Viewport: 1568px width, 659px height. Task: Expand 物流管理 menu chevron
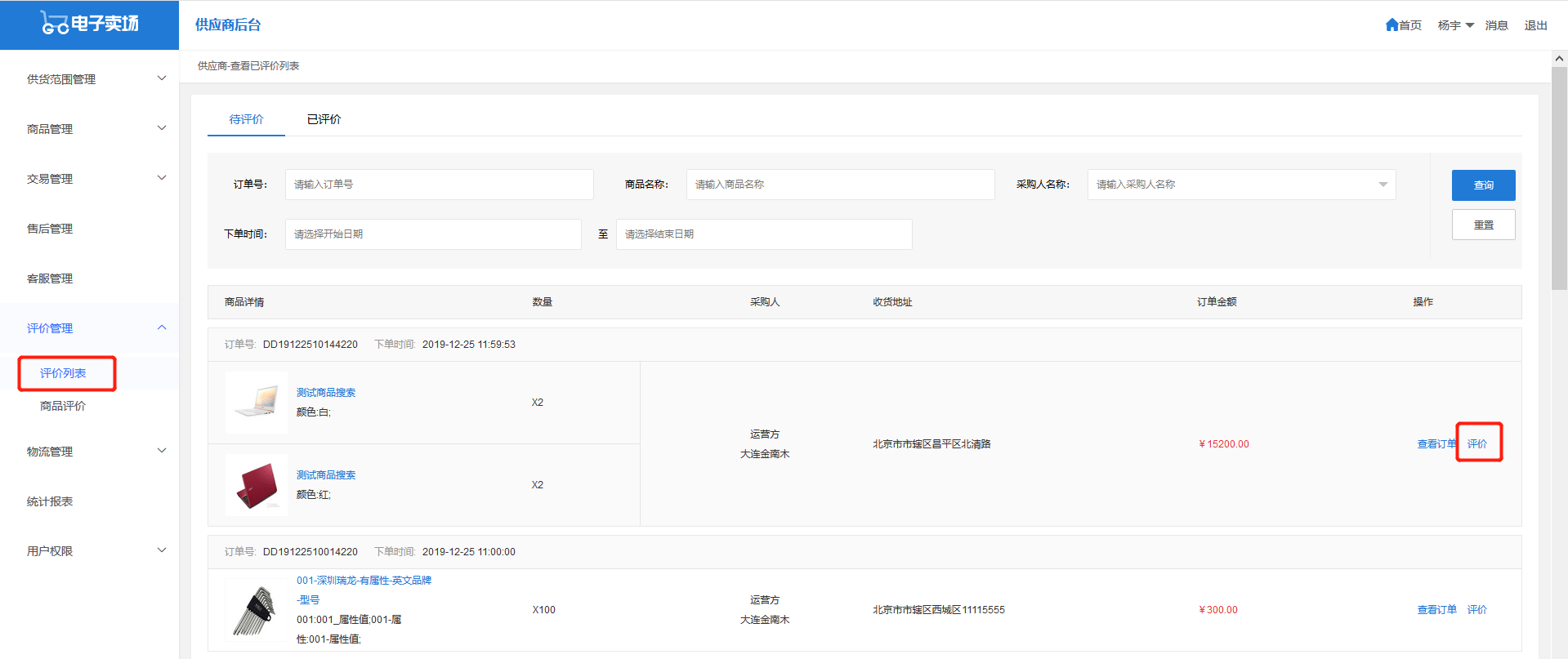pyautogui.click(x=162, y=451)
